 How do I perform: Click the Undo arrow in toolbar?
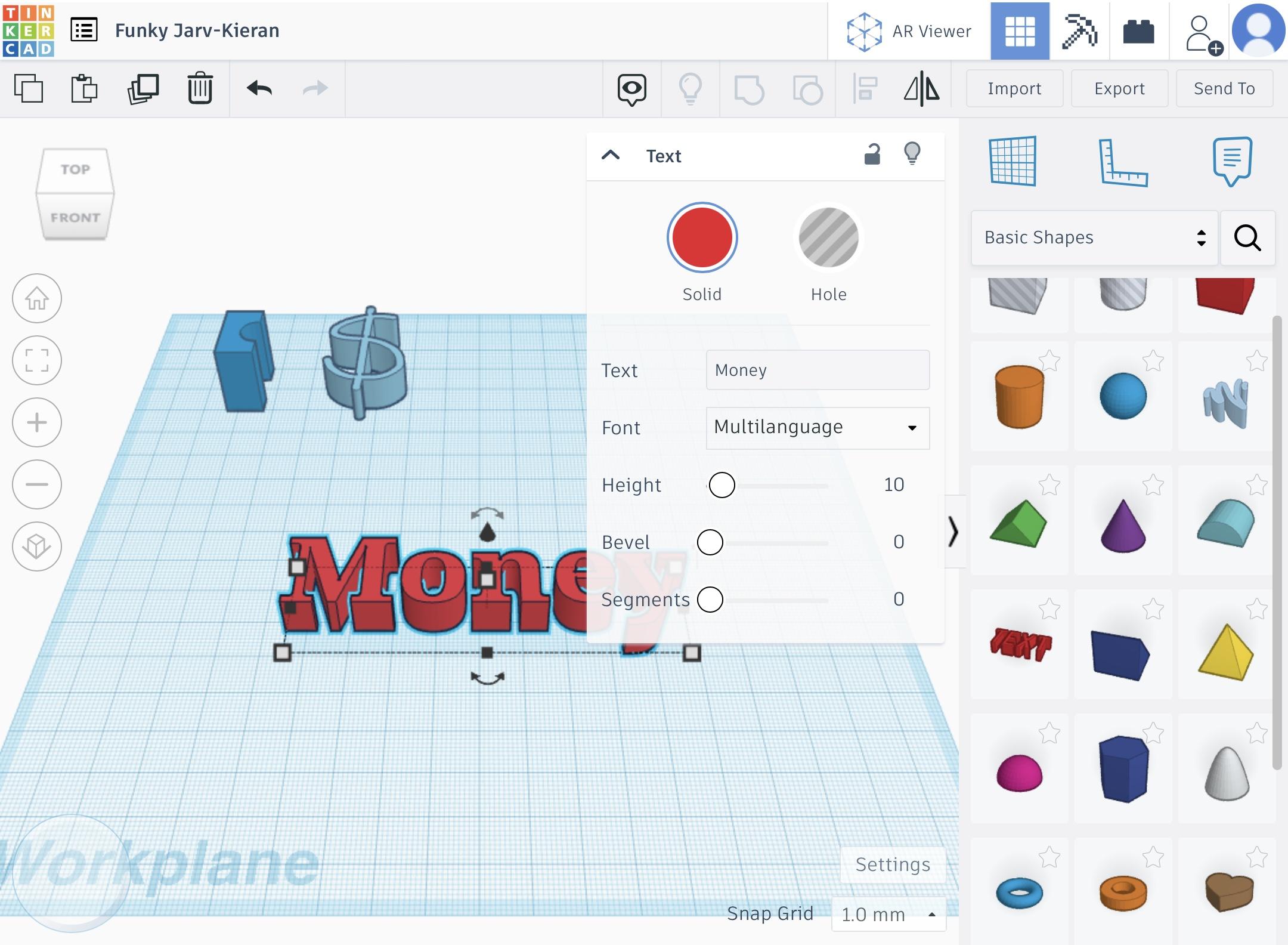pyautogui.click(x=259, y=88)
